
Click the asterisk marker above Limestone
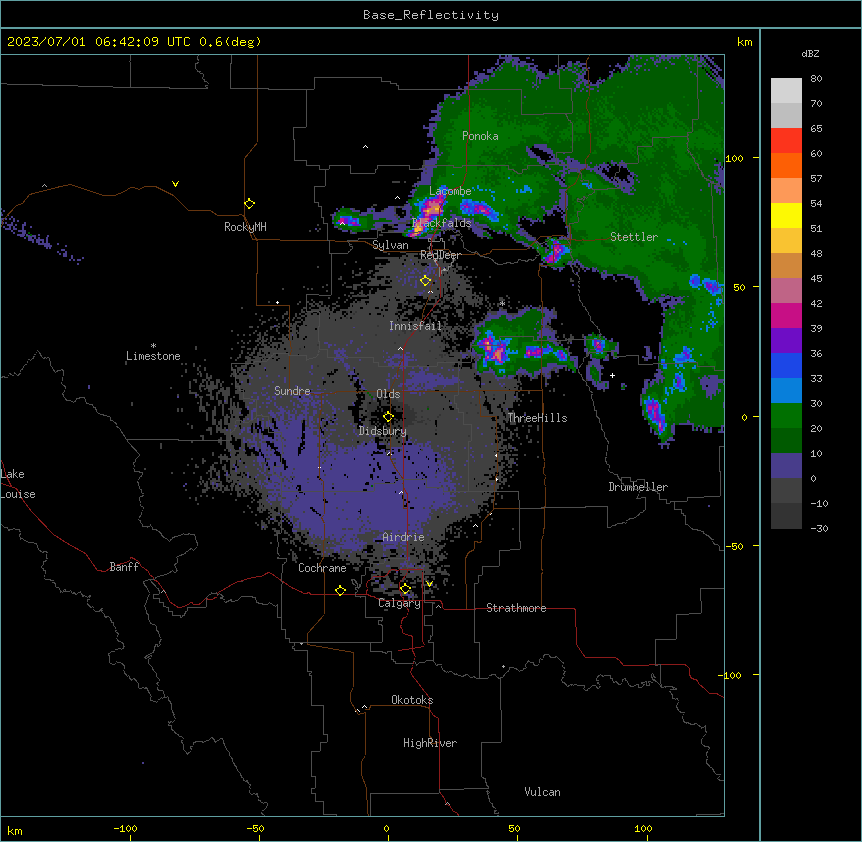153,346
